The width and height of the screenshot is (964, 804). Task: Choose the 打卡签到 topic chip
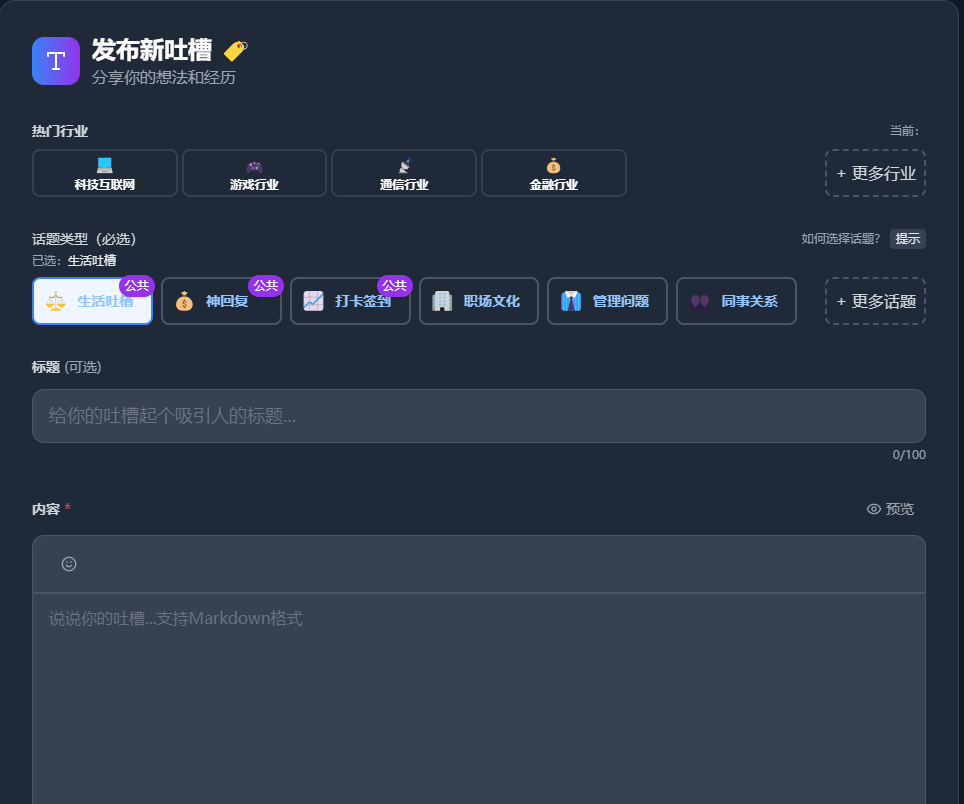[350, 301]
